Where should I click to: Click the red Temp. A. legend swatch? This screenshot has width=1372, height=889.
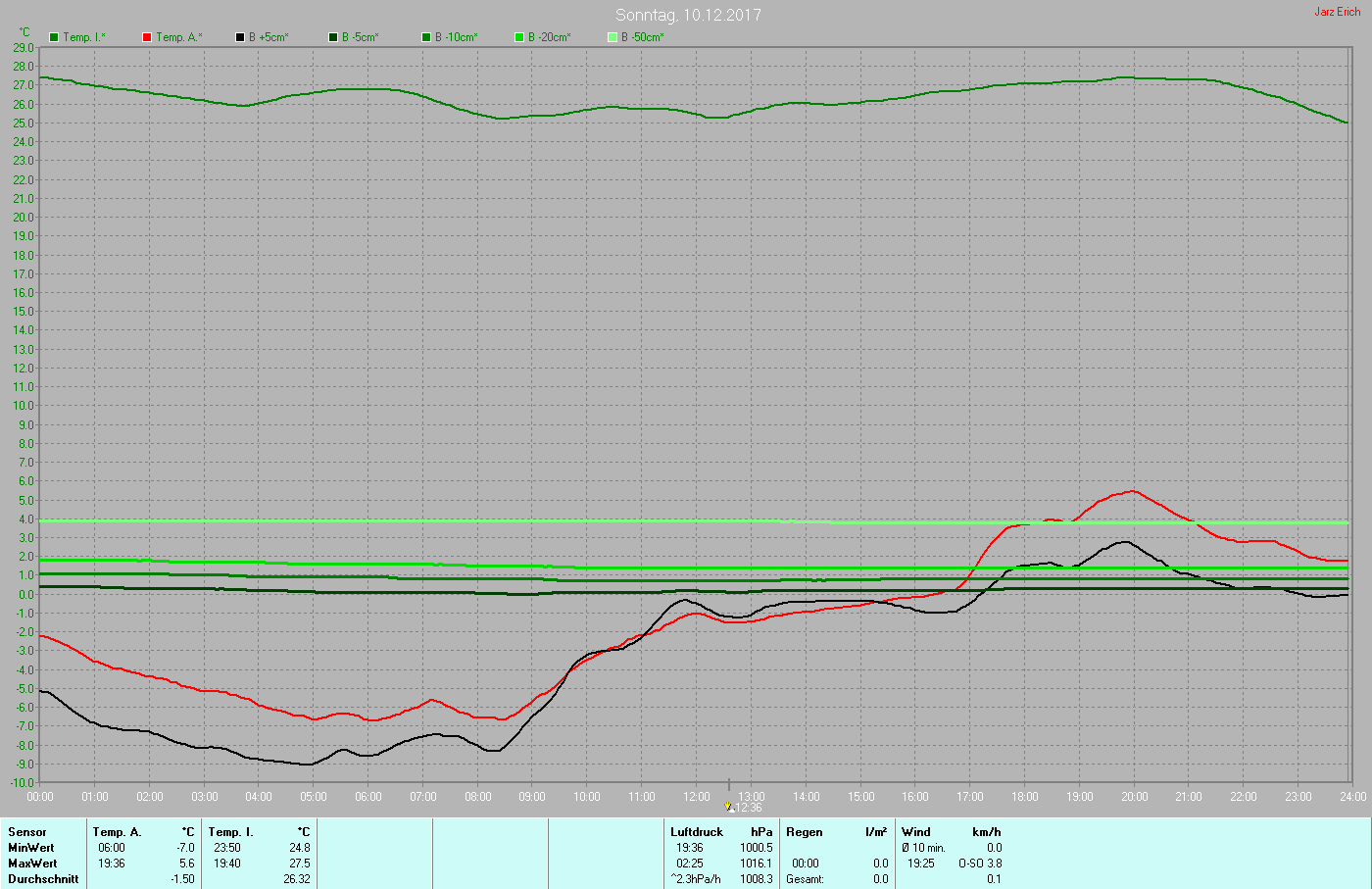coord(147,37)
